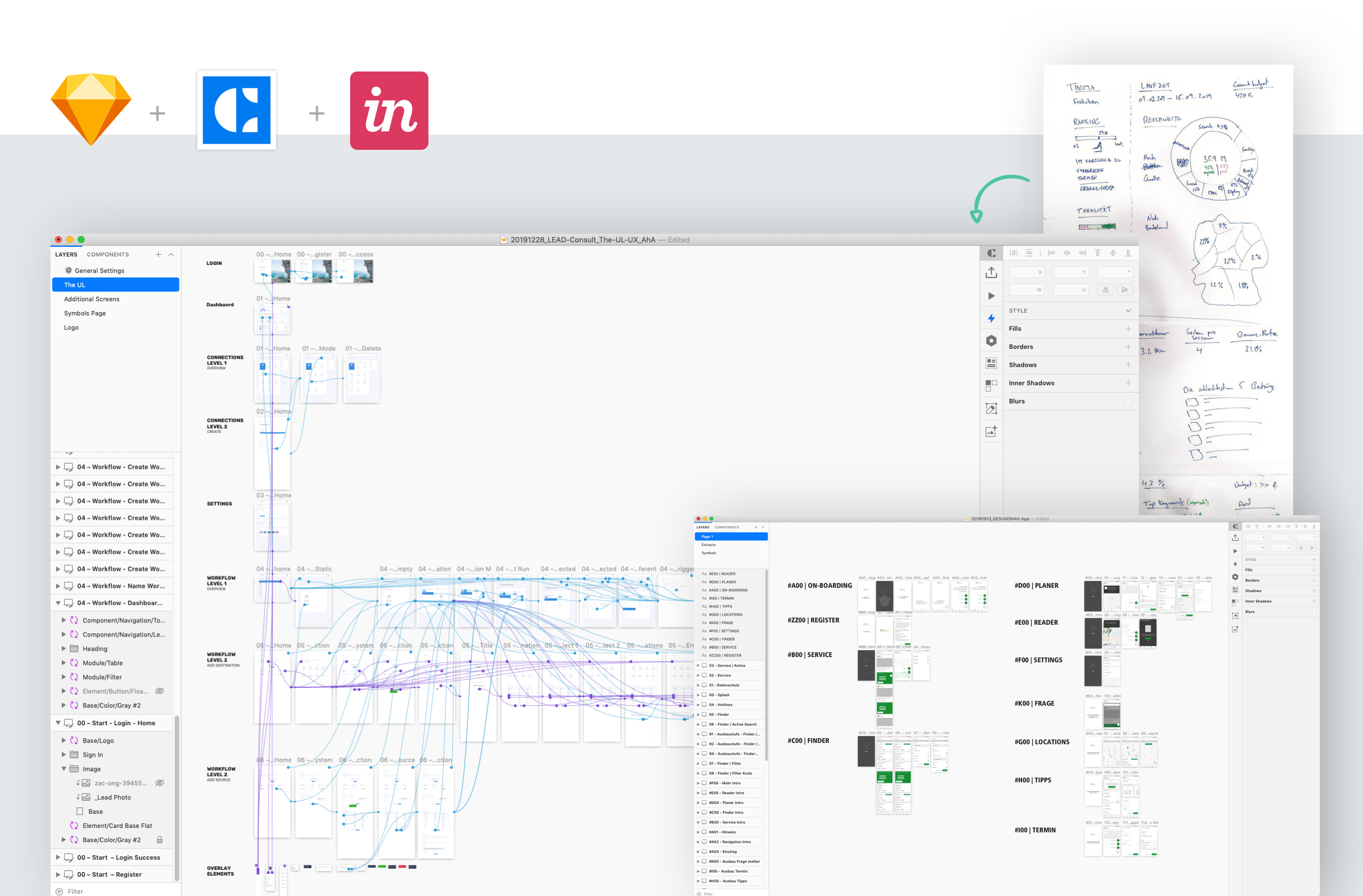The height and width of the screenshot is (896, 1363).
Task: Expand the Sign In folder layer
Action: (x=64, y=755)
